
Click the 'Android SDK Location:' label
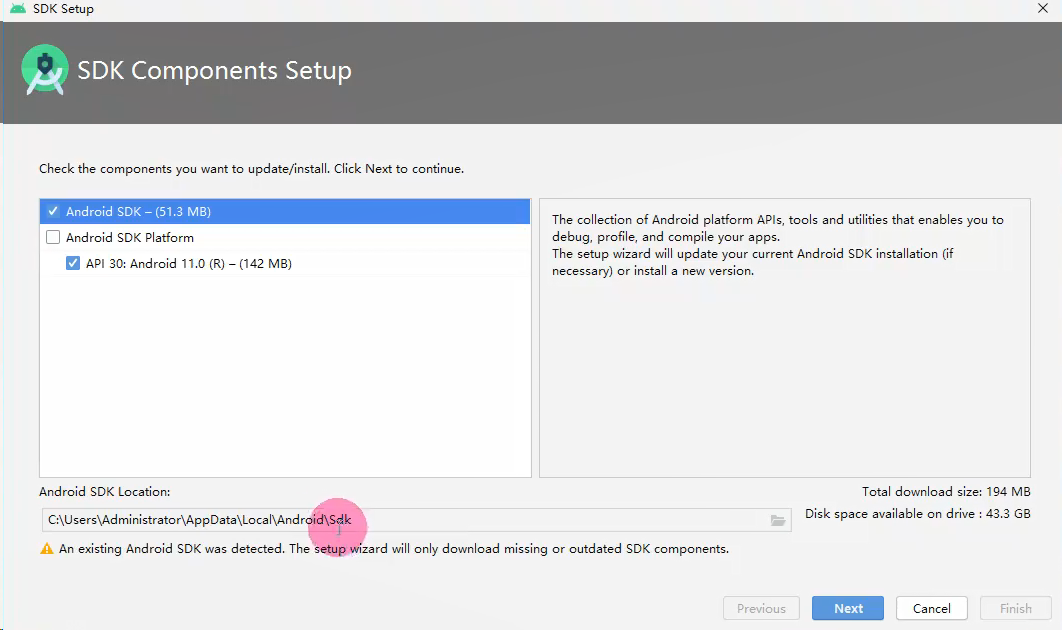tap(104, 492)
